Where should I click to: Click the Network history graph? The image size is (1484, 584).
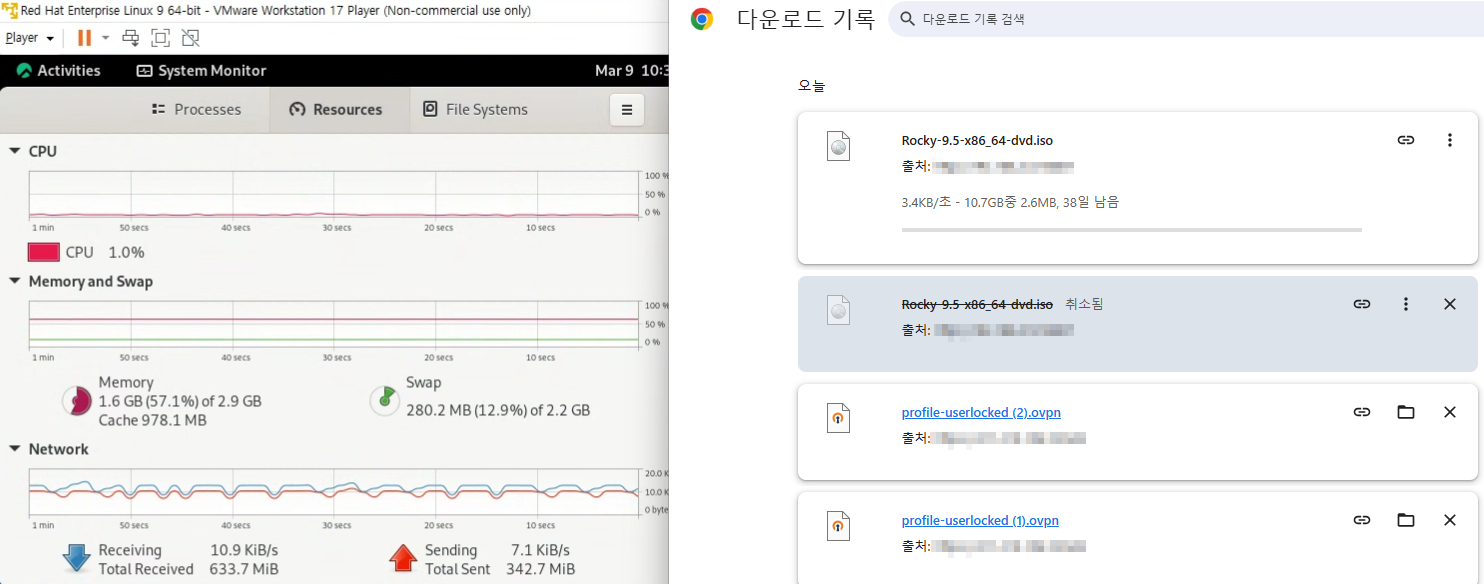335,492
